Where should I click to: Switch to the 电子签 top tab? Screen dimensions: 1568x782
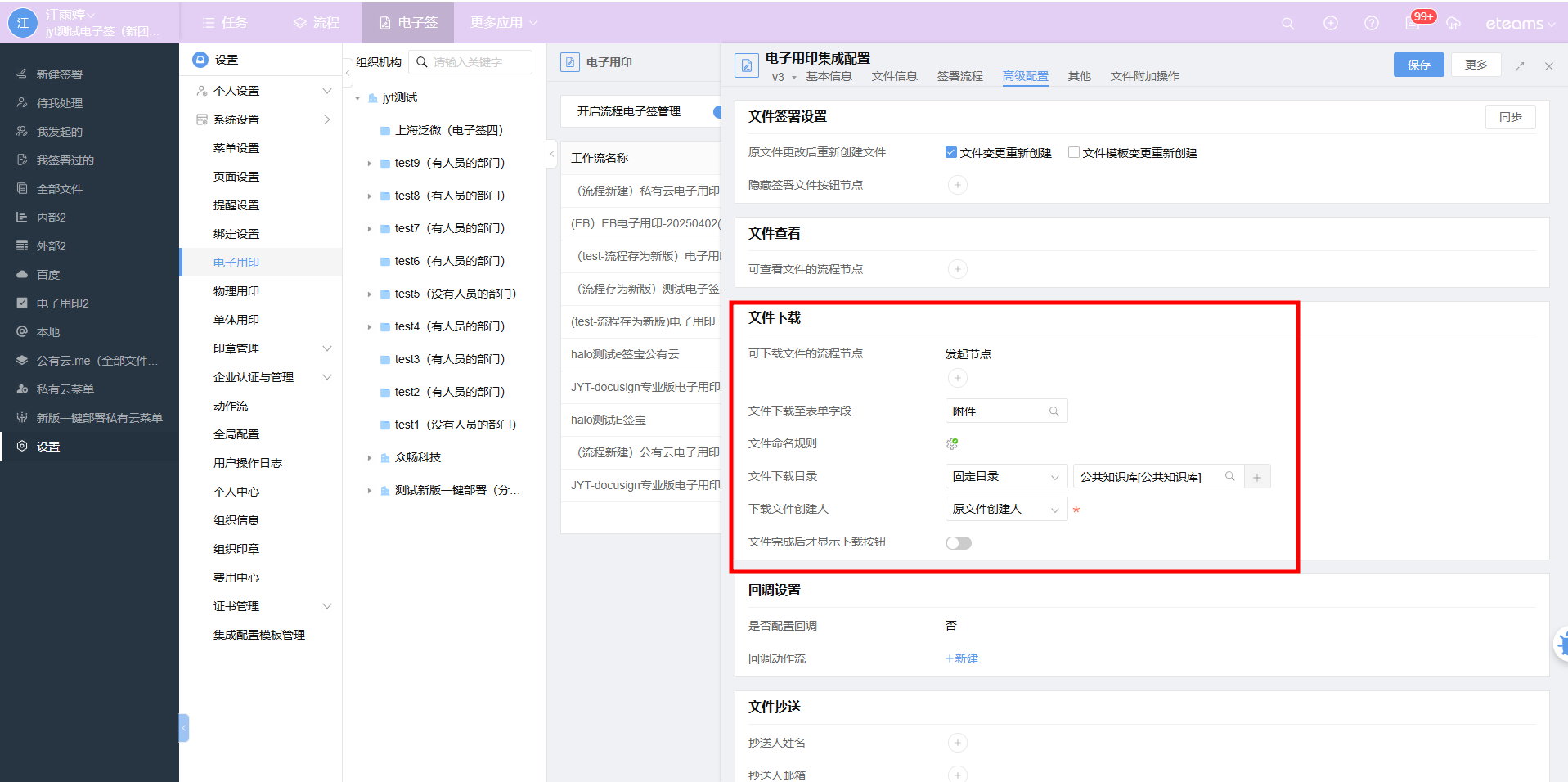point(408,23)
